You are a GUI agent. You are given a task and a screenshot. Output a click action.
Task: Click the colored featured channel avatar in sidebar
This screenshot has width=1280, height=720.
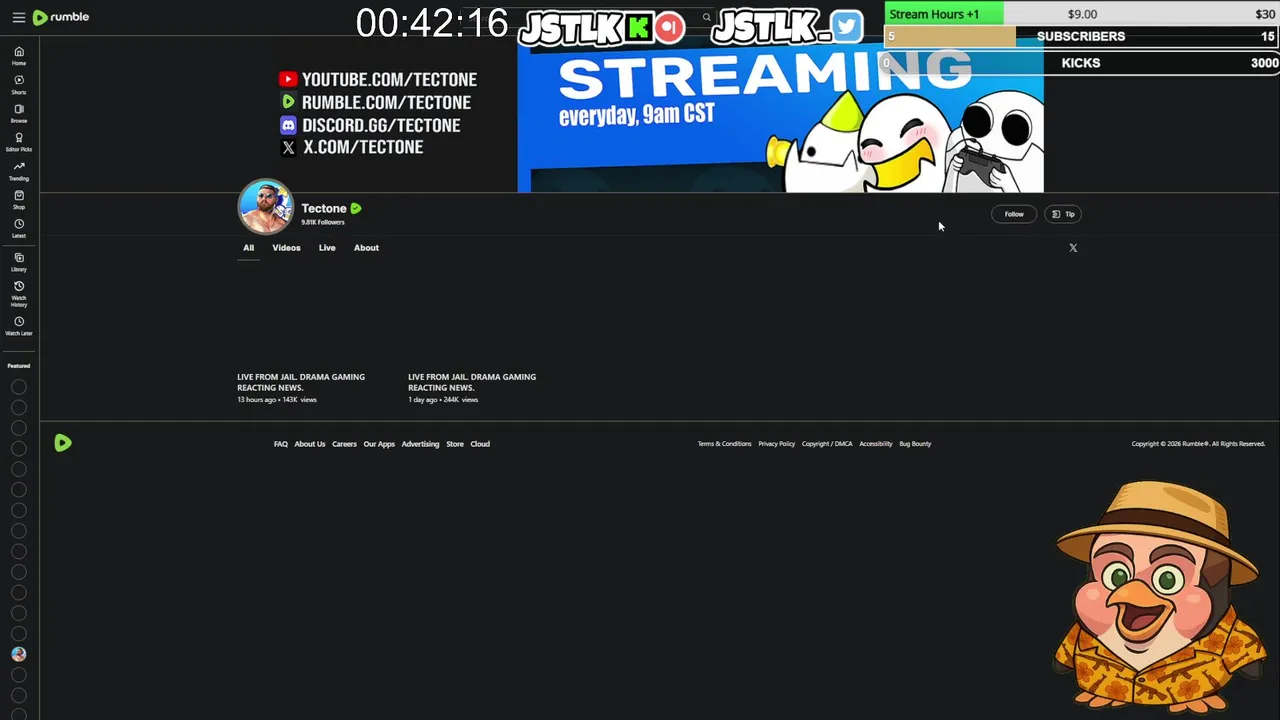tap(19, 654)
